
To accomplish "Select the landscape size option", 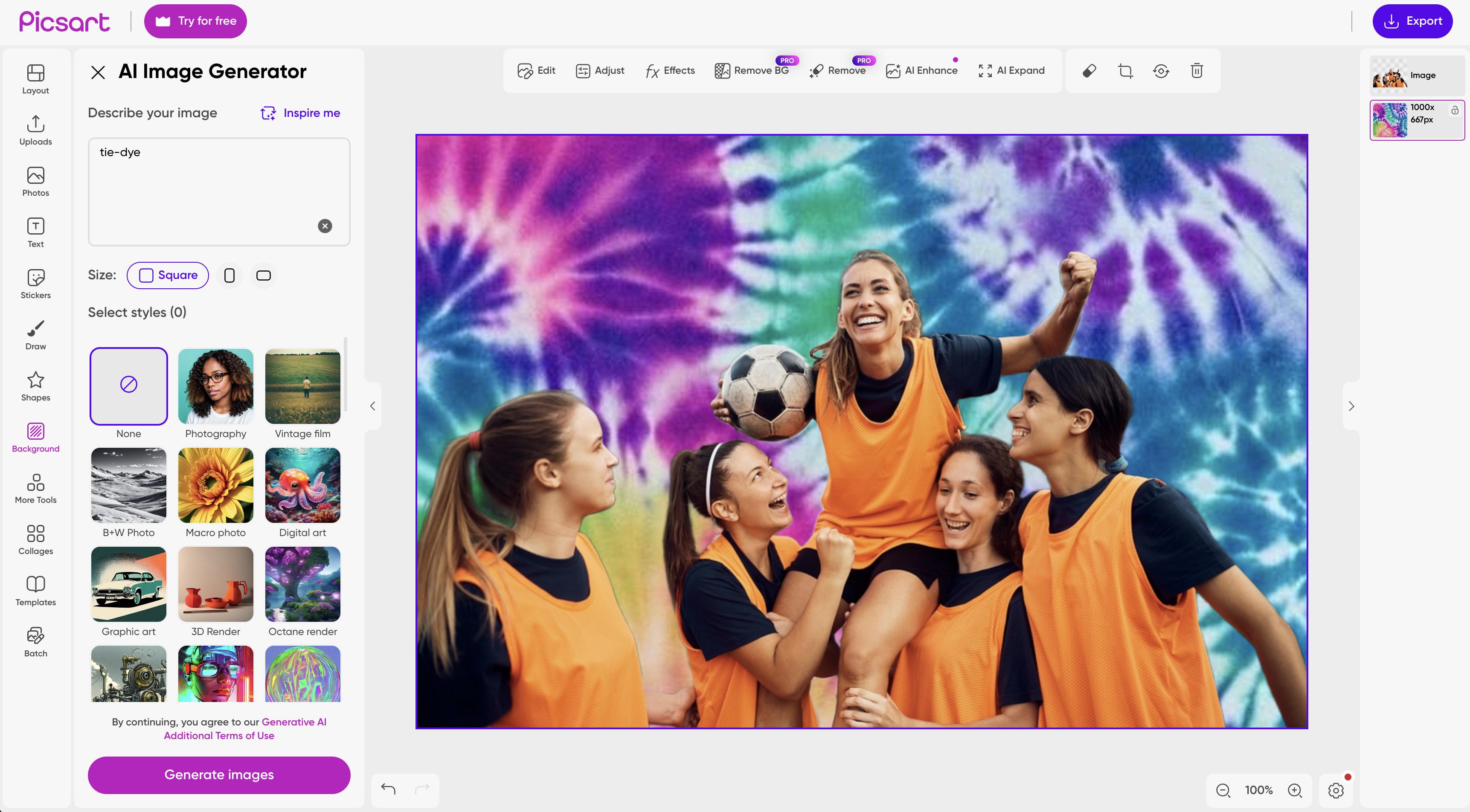I will tap(263, 275).
